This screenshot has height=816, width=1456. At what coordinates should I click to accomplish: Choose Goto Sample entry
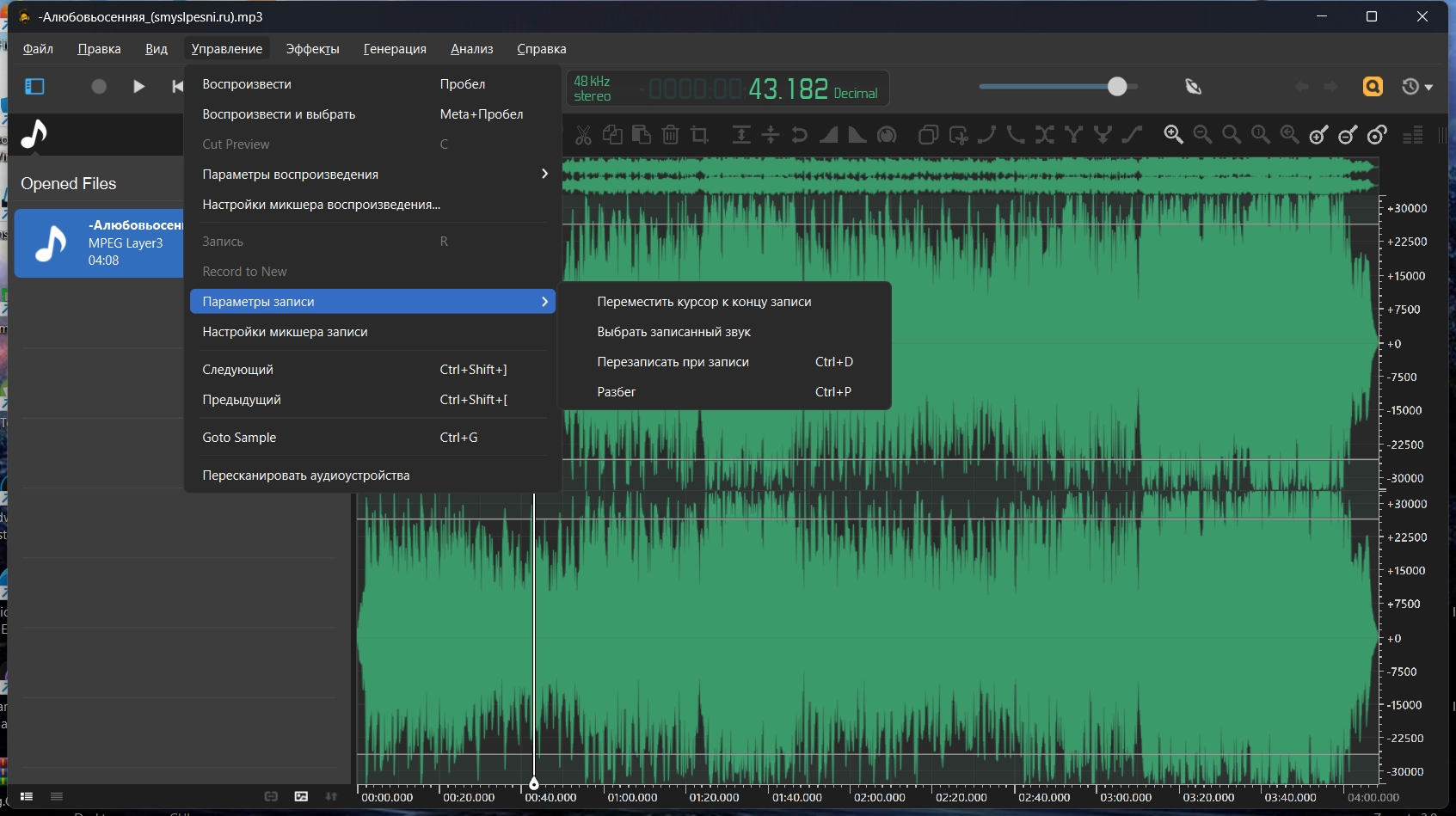coord(239,438)
